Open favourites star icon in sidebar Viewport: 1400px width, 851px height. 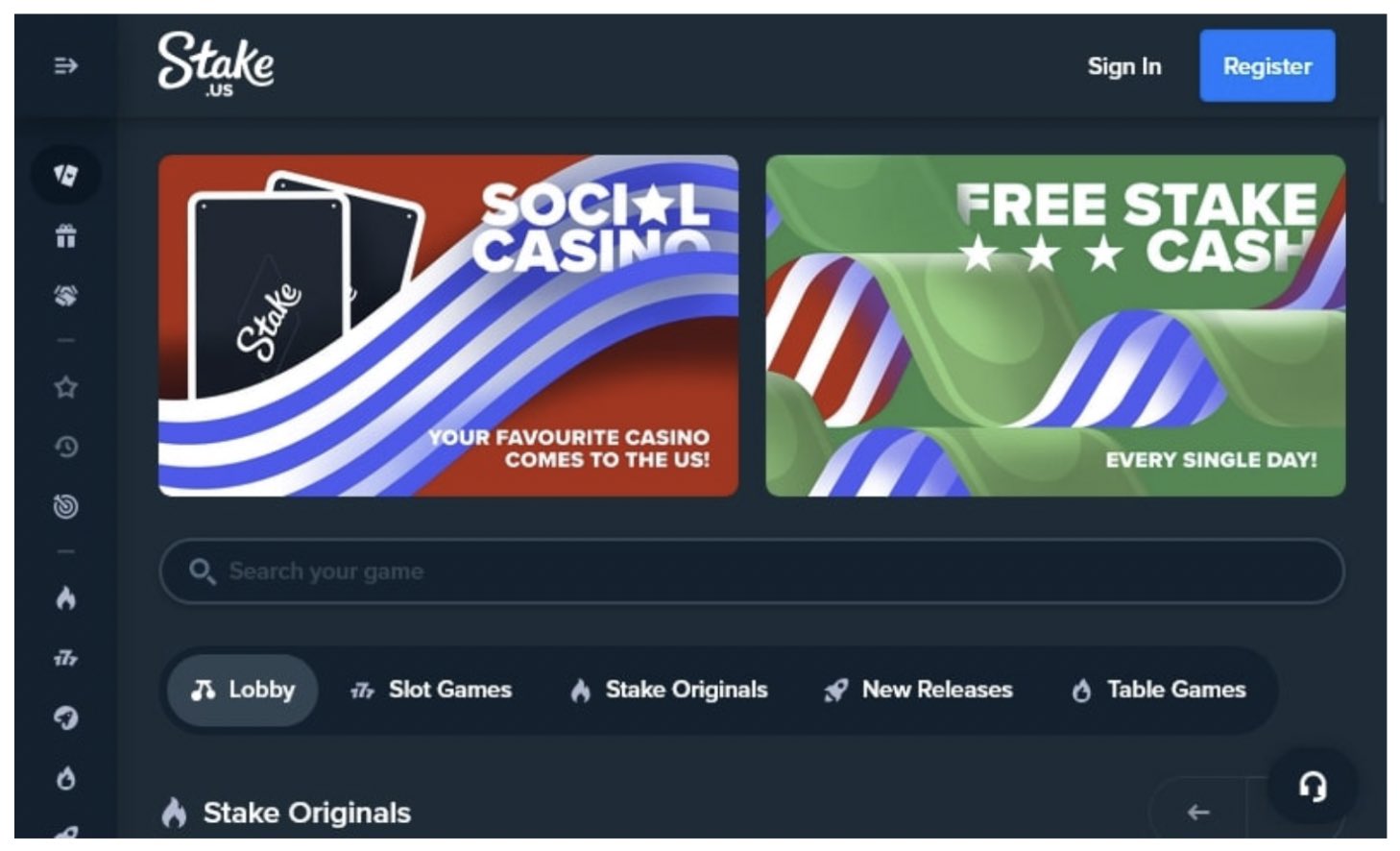pos(65,387)
